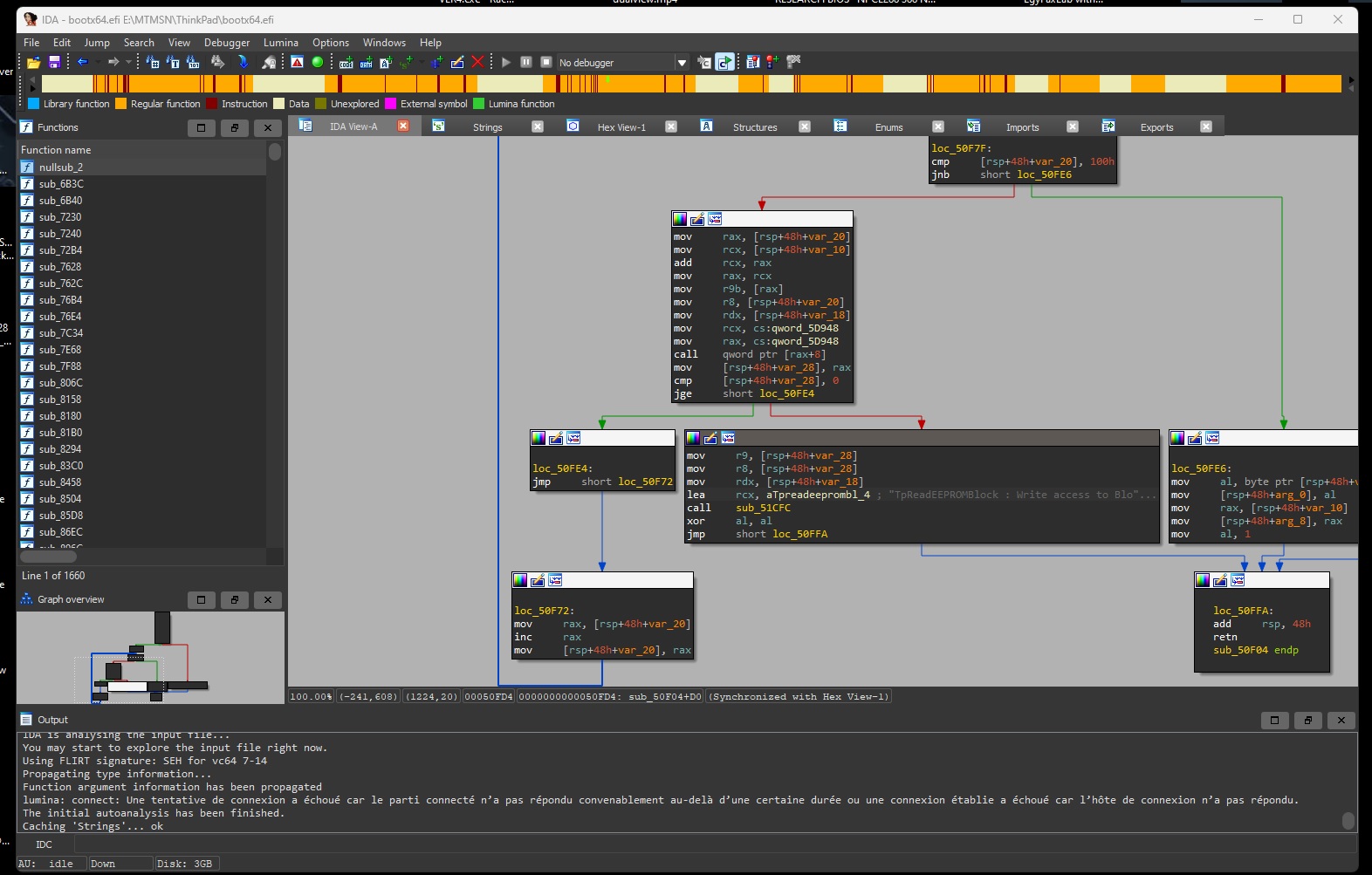Click the red X delete icon in toolbar

[x=477, y=62]
